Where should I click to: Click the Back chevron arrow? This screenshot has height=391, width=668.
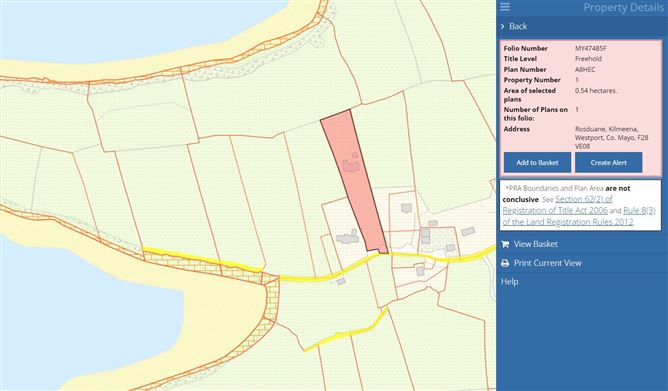pos(503,26)
